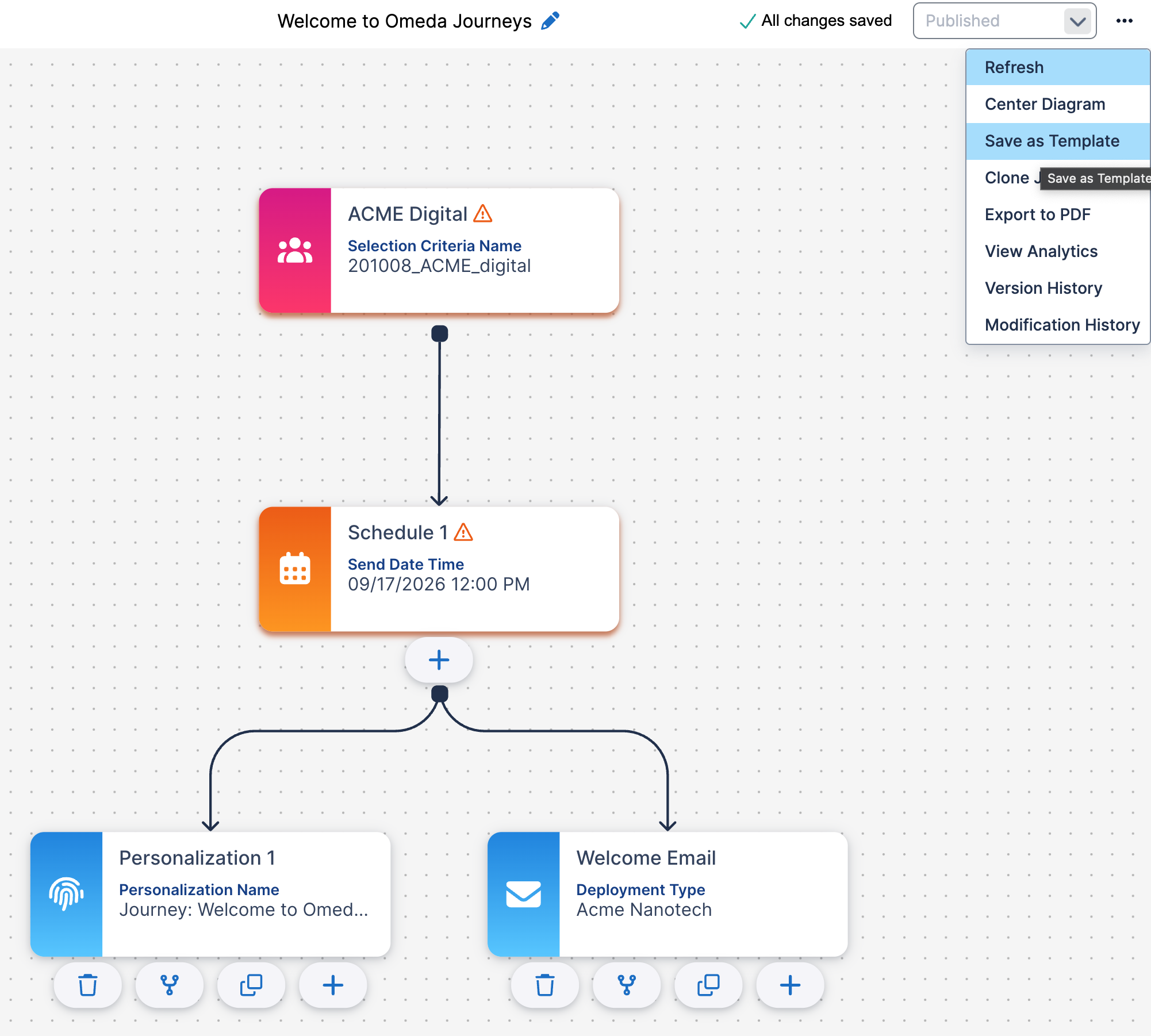Duplicate the Personalization 1 element
This screenshot has height=1036, width=1151.
tap(251, 985)
